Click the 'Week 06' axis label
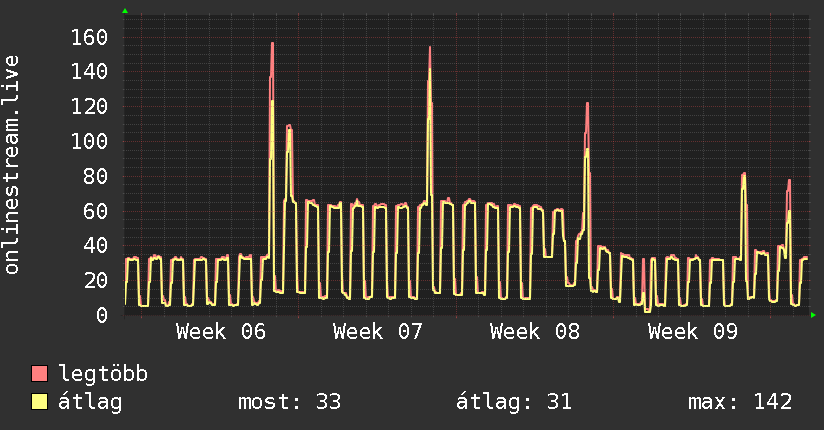 pos(221,332)
